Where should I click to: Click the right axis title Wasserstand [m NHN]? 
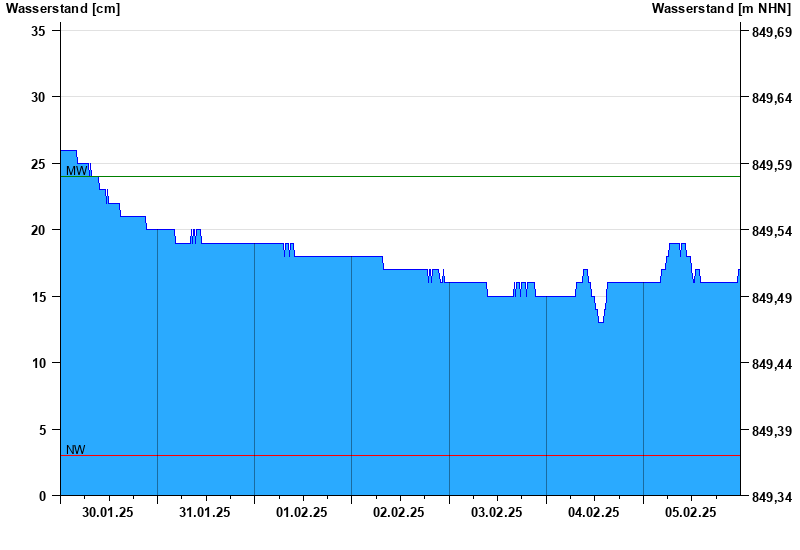click(x=721, y=9)
